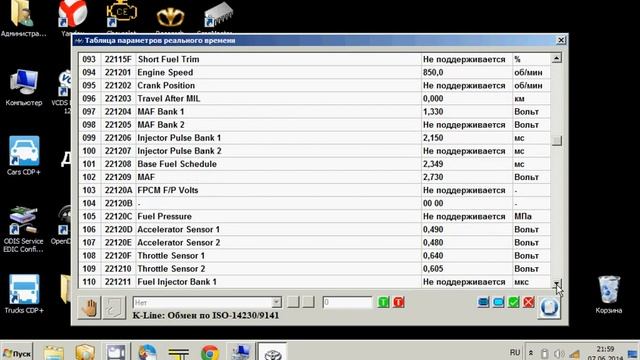Open the Daewoo logo desktop shortcut
This screenshot has height=360, width=640.
point(170,19)
